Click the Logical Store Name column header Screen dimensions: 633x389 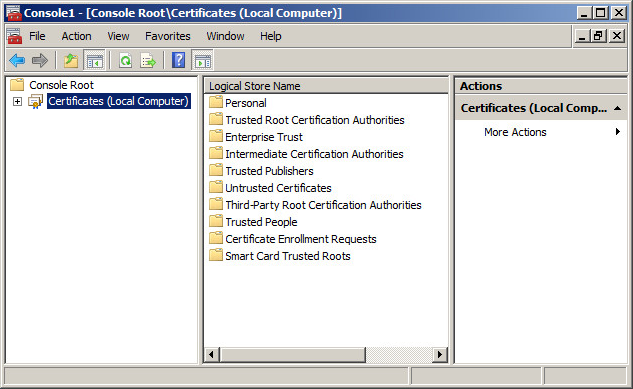326,86
